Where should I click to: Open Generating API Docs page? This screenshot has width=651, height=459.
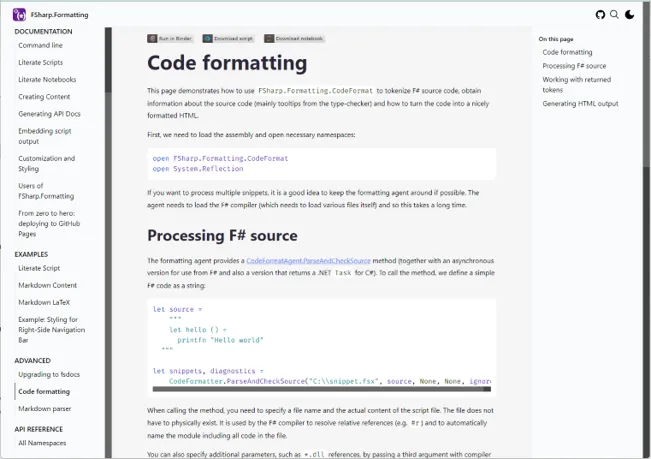click(49, 114)
